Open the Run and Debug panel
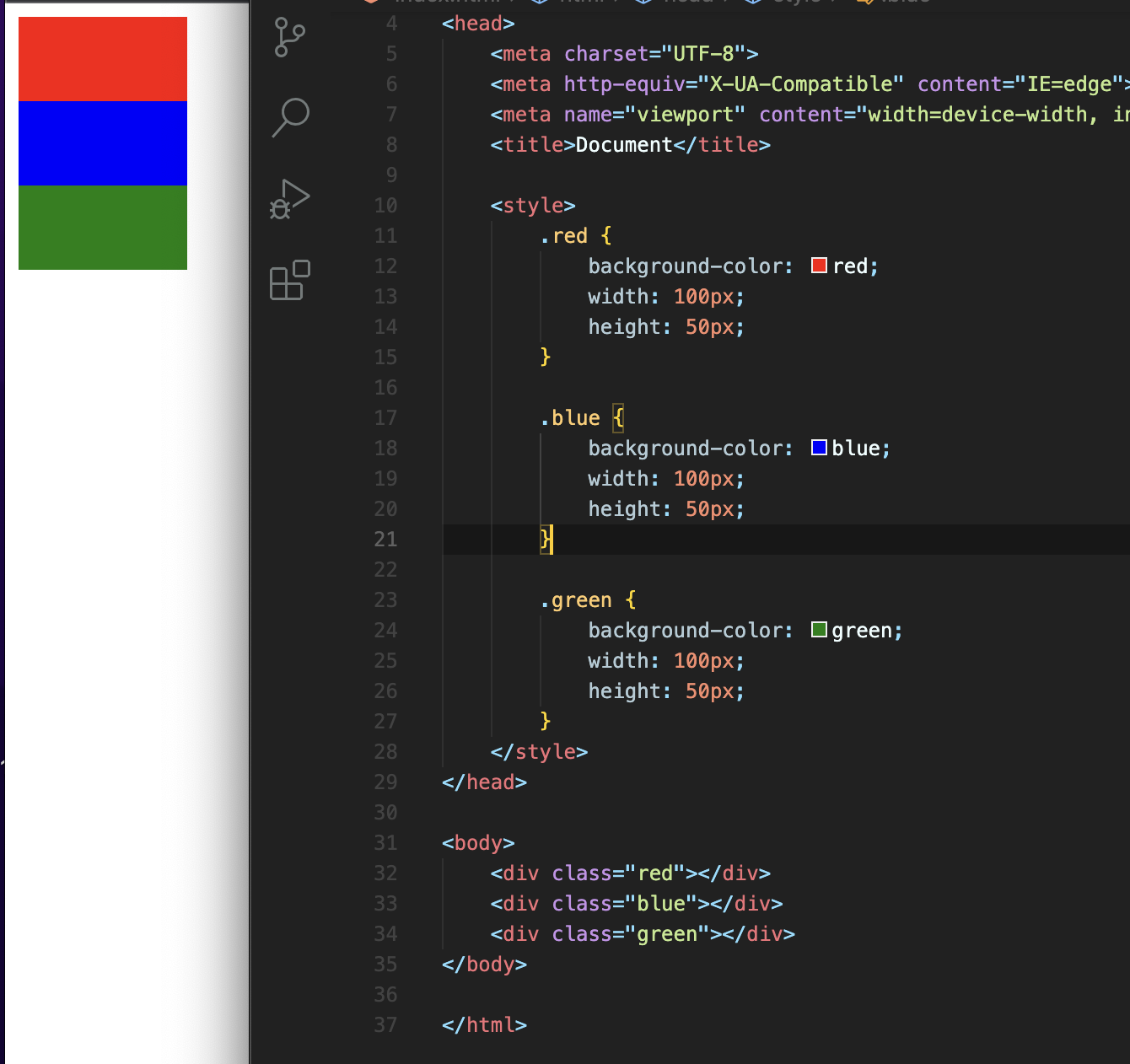1130x1064 pixels. tap(289, 198)
